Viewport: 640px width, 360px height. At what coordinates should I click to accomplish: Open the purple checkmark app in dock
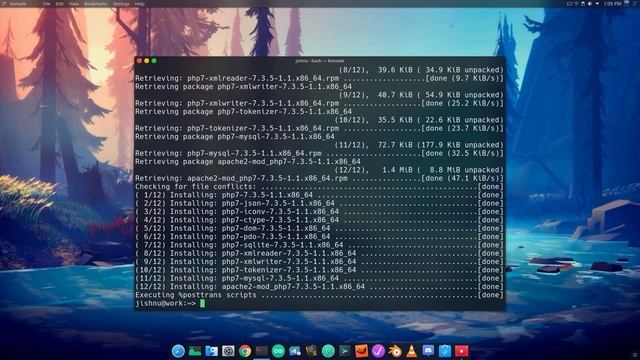[378, 351]
